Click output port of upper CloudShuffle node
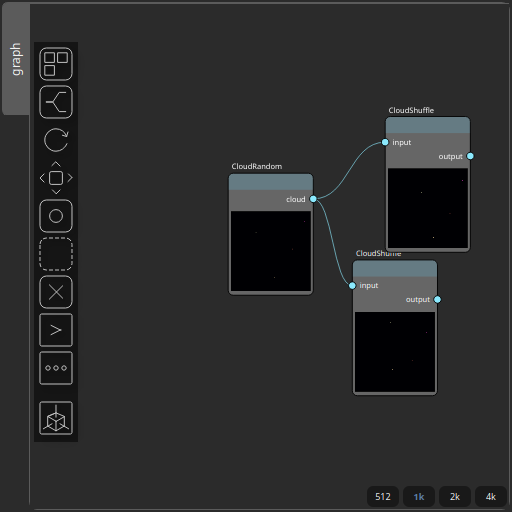Viewport: 512px width, 512px height. (x=470, y=156)
